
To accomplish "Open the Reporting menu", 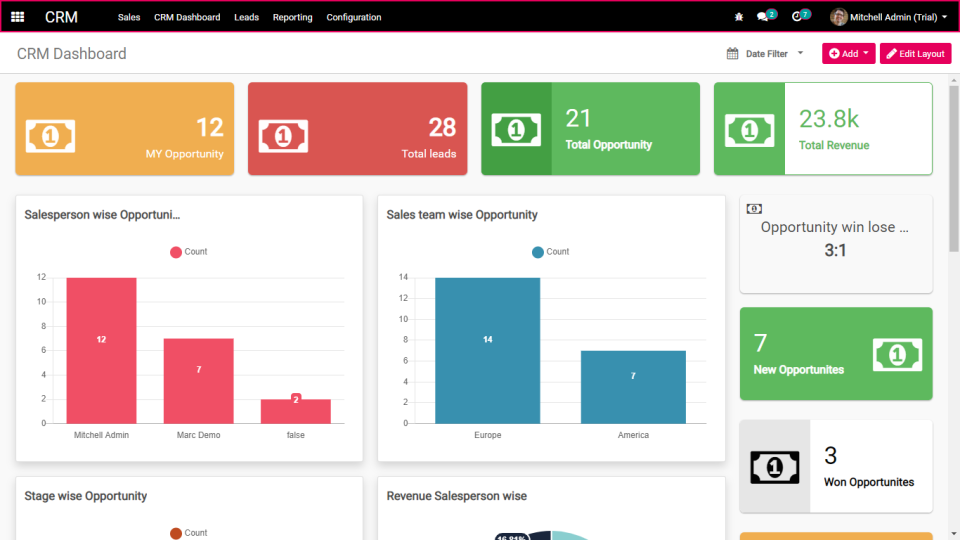I will [293, 17].
